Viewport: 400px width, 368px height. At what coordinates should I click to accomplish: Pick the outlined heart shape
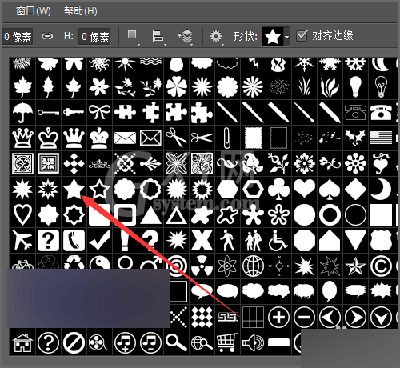point(22,214)
